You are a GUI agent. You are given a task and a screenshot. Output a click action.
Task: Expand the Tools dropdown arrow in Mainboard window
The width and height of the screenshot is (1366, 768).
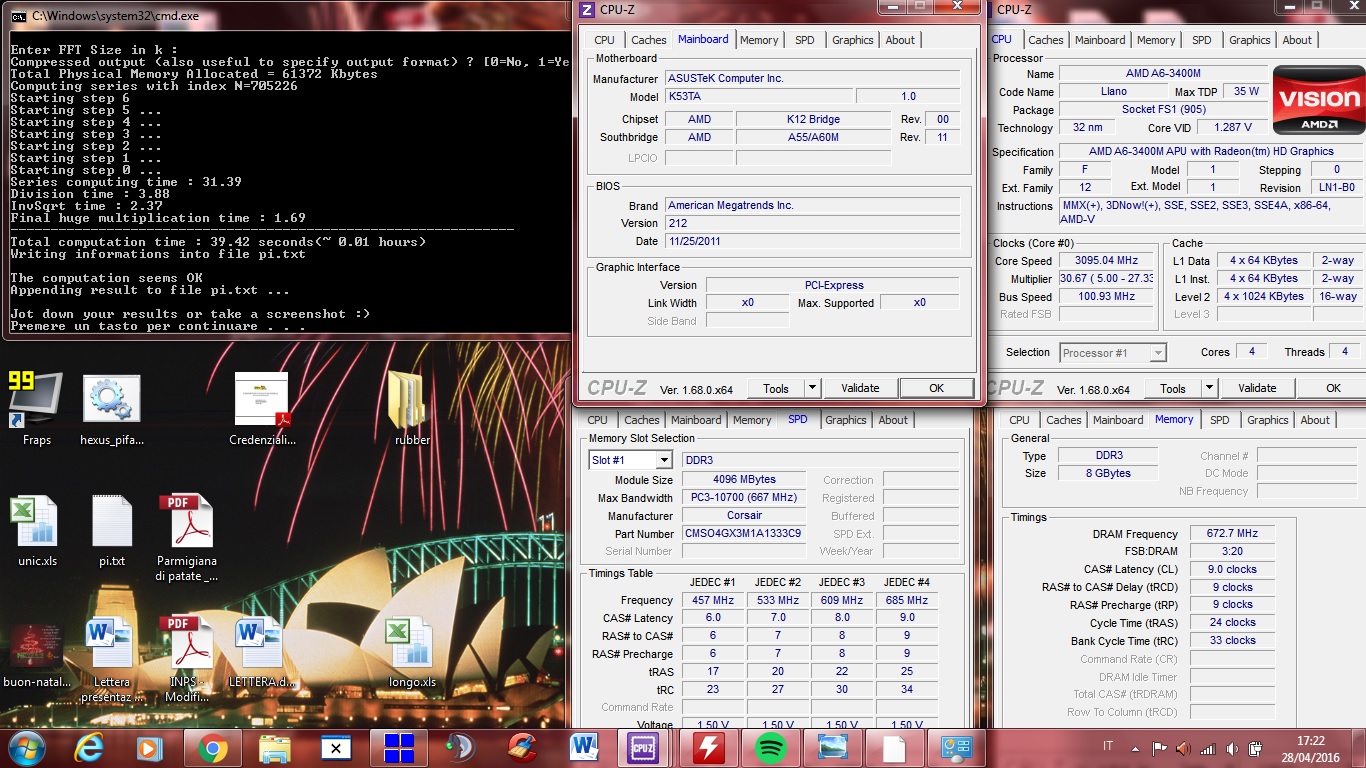(811, 388)
